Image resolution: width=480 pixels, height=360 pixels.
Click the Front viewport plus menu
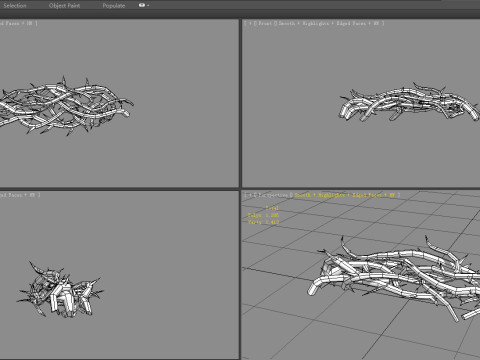250,23
